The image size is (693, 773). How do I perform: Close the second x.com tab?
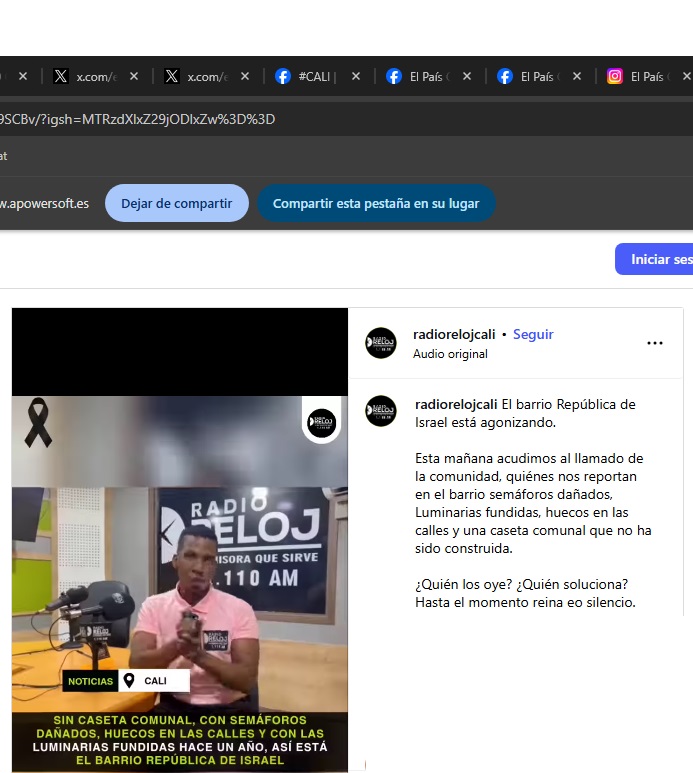[245, 76]
